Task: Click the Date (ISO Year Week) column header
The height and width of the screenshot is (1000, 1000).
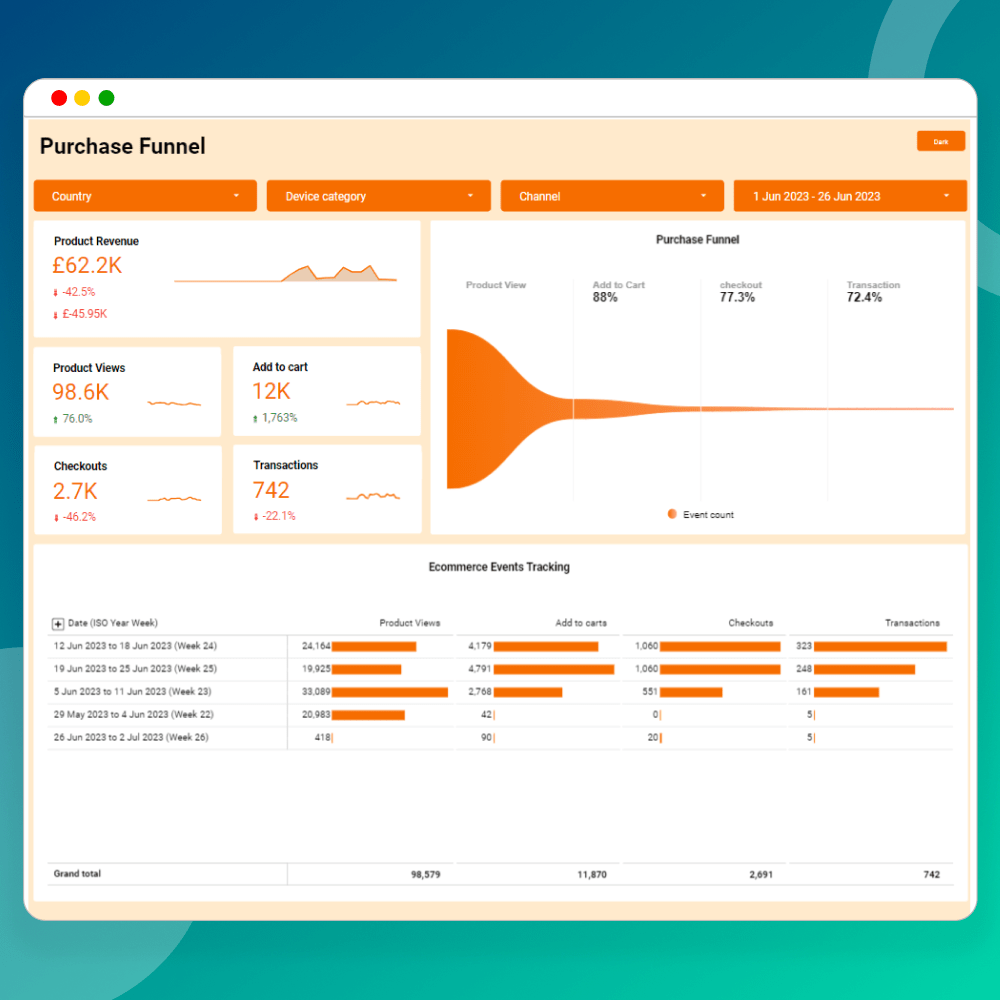Action: [113, 623]
